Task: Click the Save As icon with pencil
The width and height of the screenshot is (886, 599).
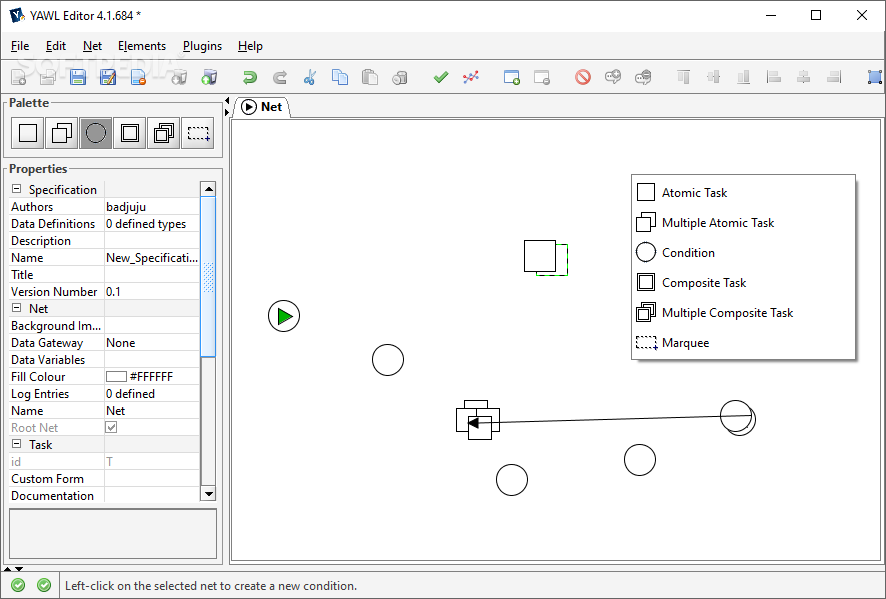Action: tap(108, 77)
